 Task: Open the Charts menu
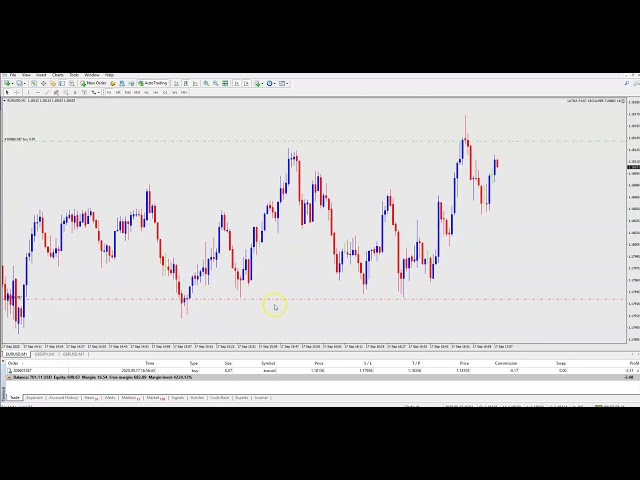[x=58, y=75]
